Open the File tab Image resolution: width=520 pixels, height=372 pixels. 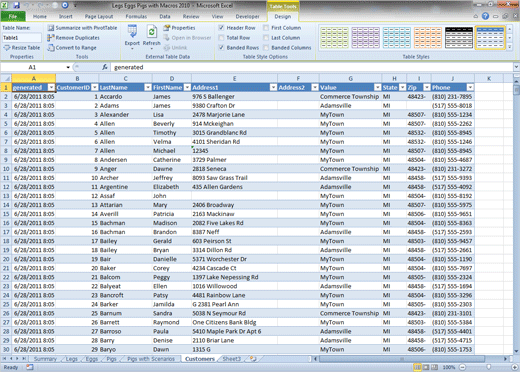(x=13, y=16)
